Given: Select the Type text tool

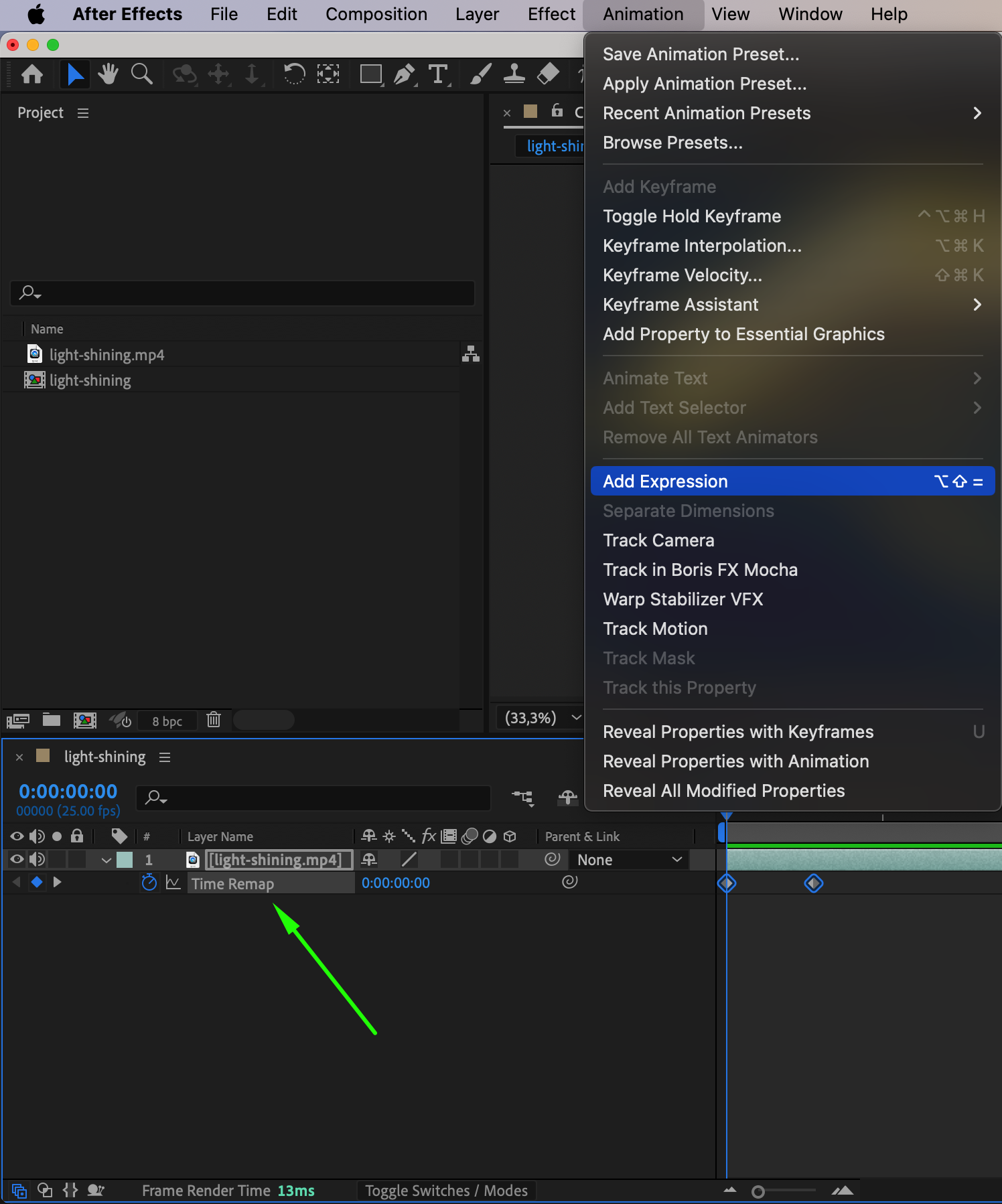Looking at the screenshot, I should pos(438,74).
